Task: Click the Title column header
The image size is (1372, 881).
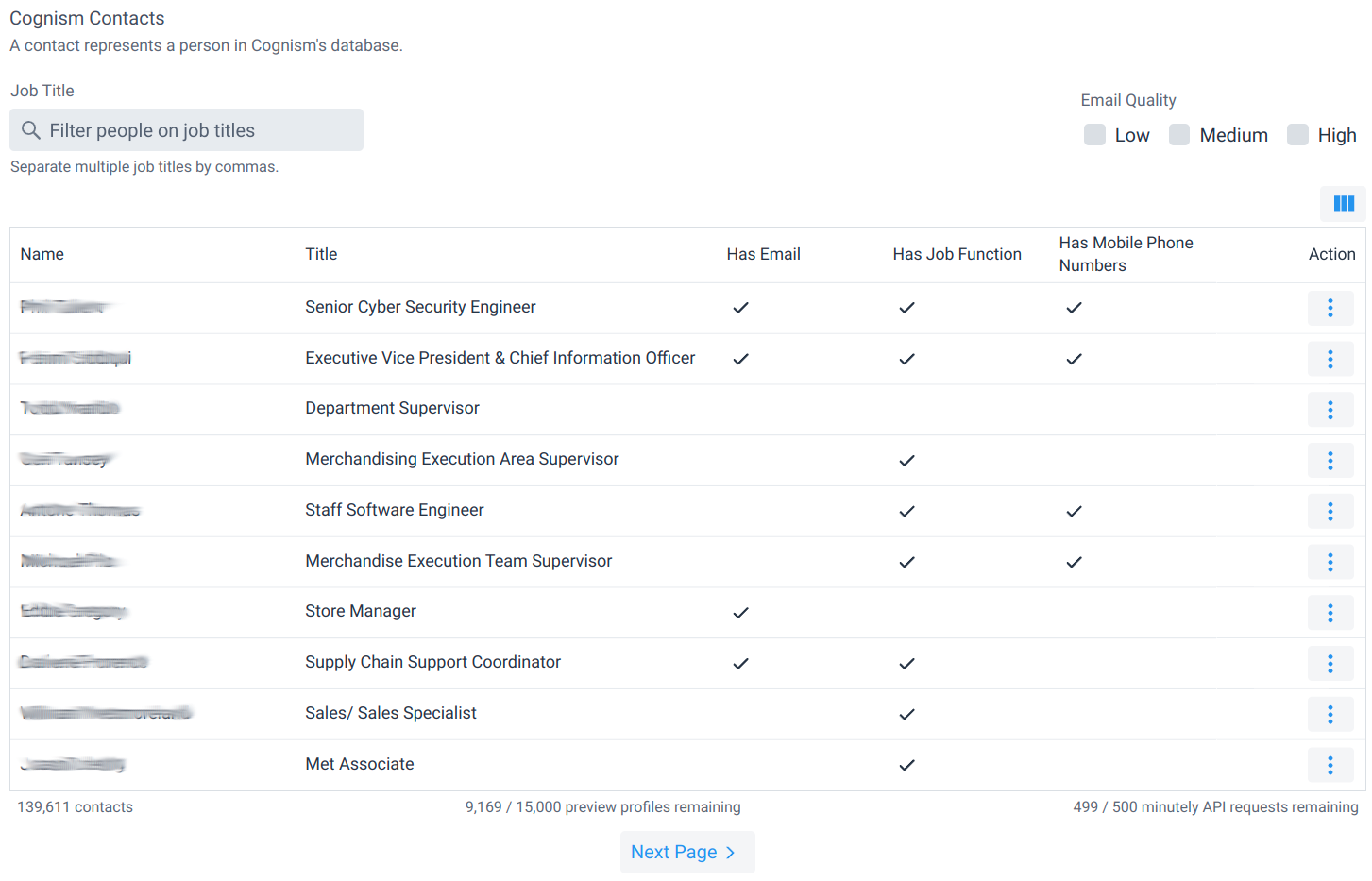Action: (x=321, y=254)
